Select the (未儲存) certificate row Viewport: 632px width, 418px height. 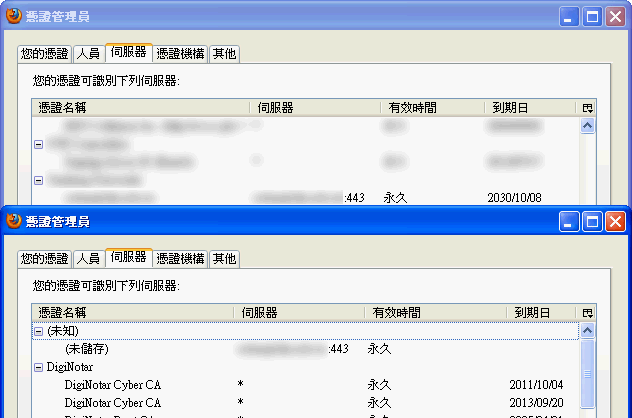306,349
